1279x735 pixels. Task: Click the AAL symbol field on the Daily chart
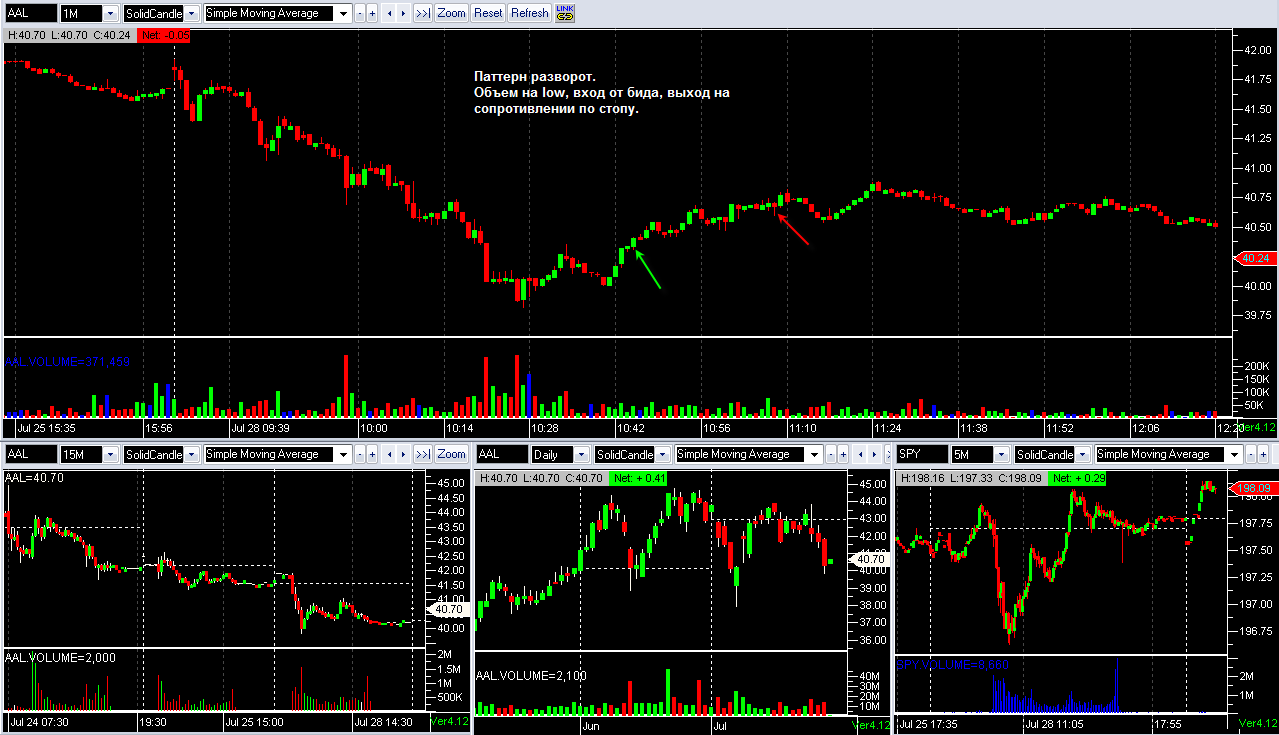coord(502,454)
